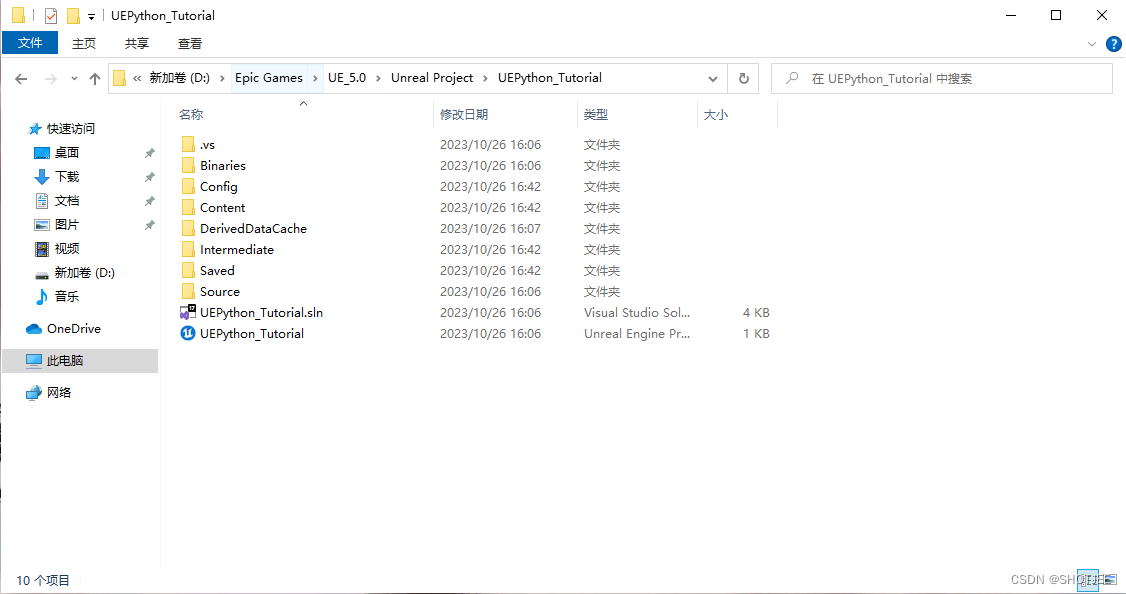Open the 主页 ribbon tab
The width and height of the screenshot is (1126, 594).
84,44
